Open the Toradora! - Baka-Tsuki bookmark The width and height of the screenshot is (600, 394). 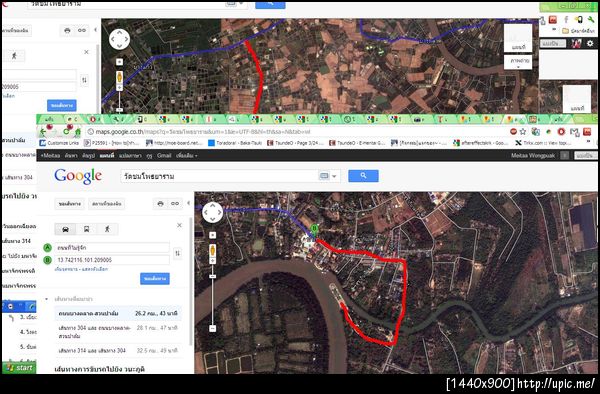click(x=235, y=143)
